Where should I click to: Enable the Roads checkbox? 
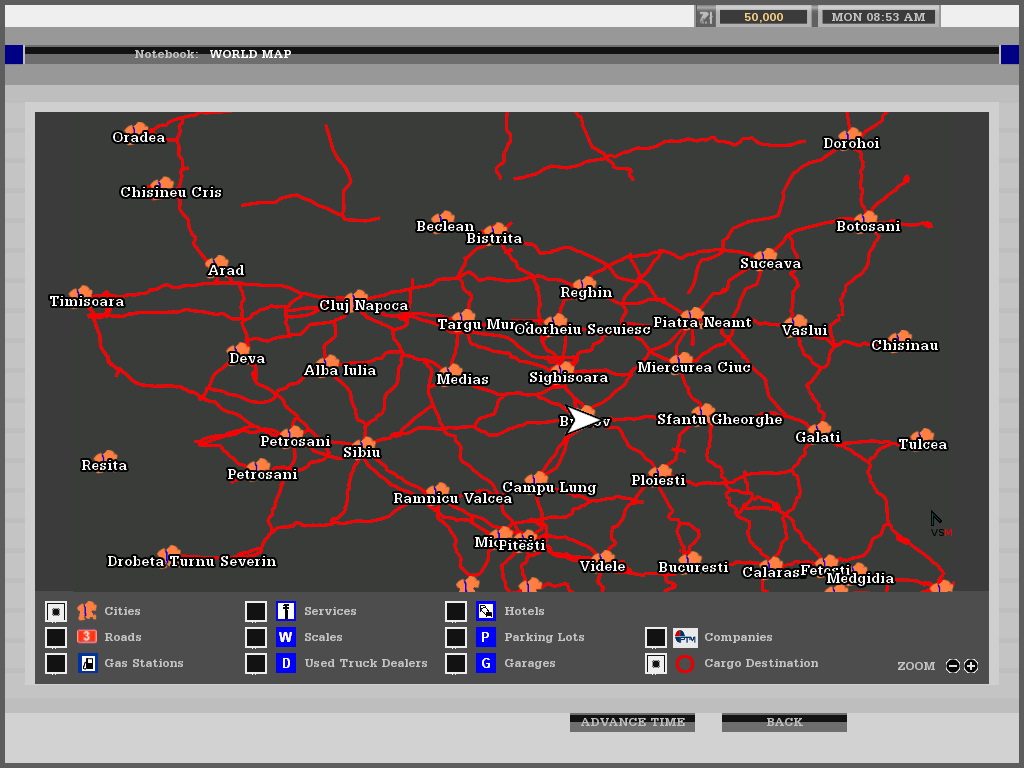tap(56, 637)
